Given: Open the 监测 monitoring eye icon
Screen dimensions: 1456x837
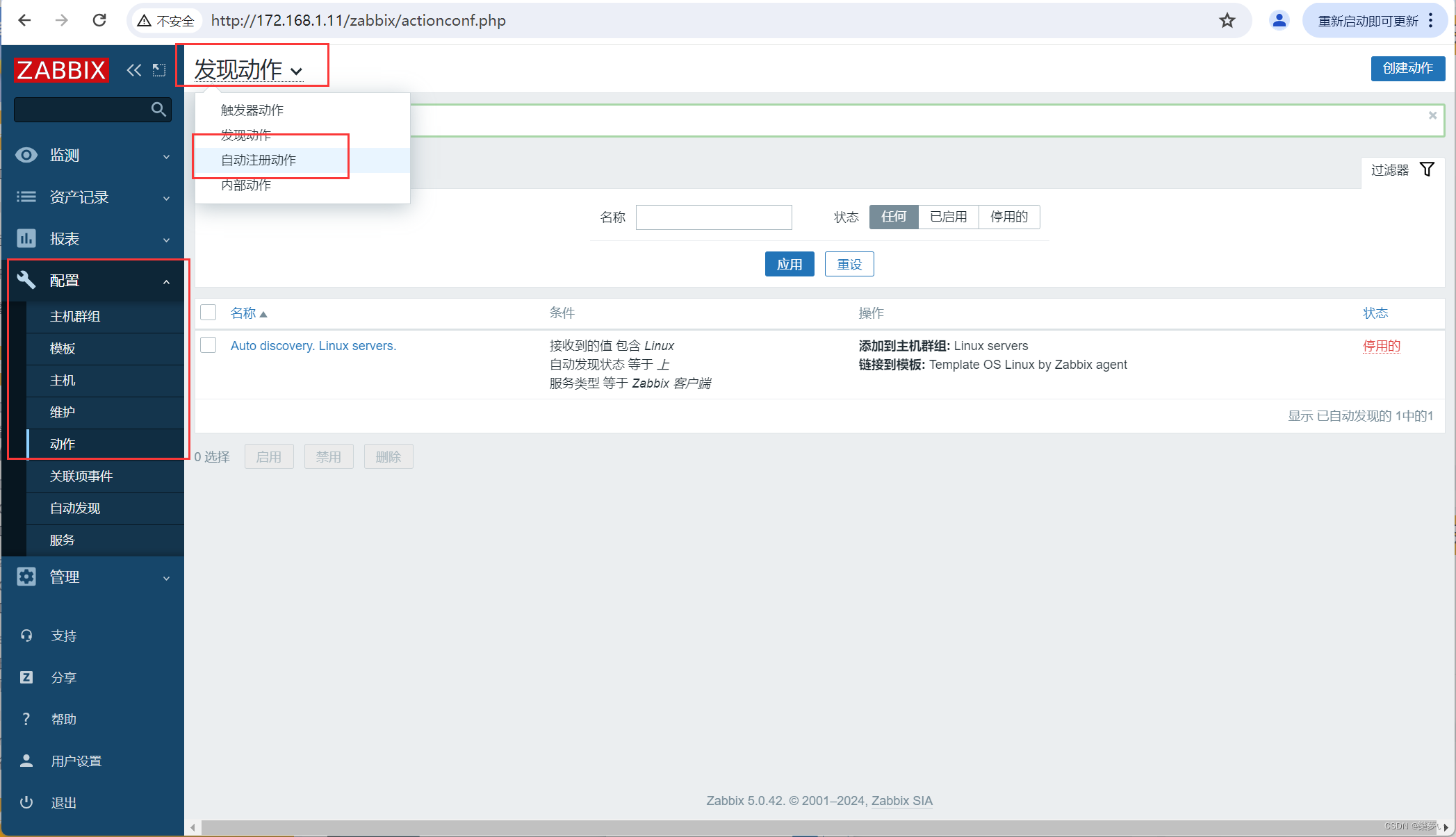Looking at the screenshot, I should click(x=26, y=155).
